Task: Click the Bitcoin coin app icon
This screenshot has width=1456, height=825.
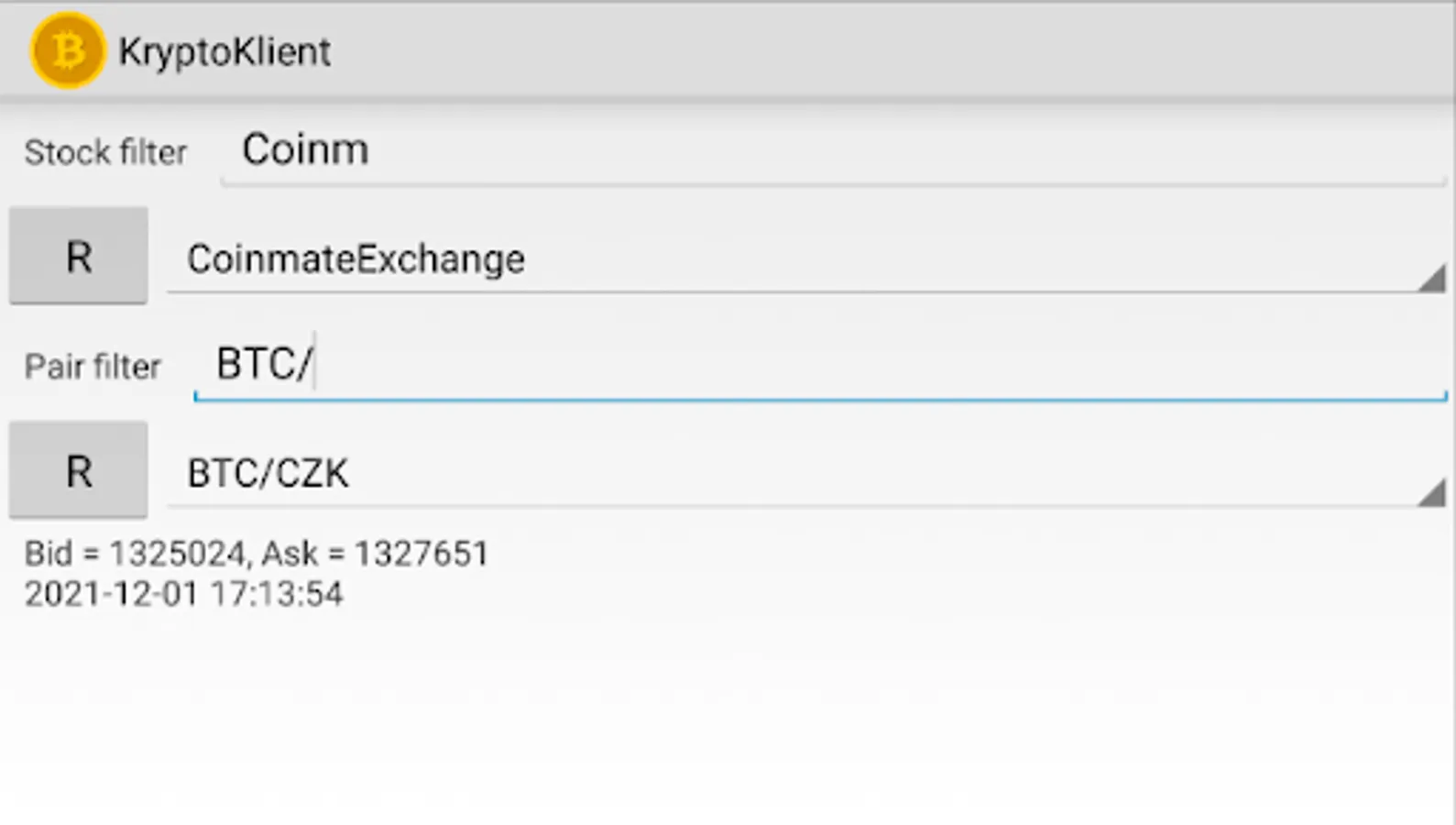Action: click(x=68, y=50)
